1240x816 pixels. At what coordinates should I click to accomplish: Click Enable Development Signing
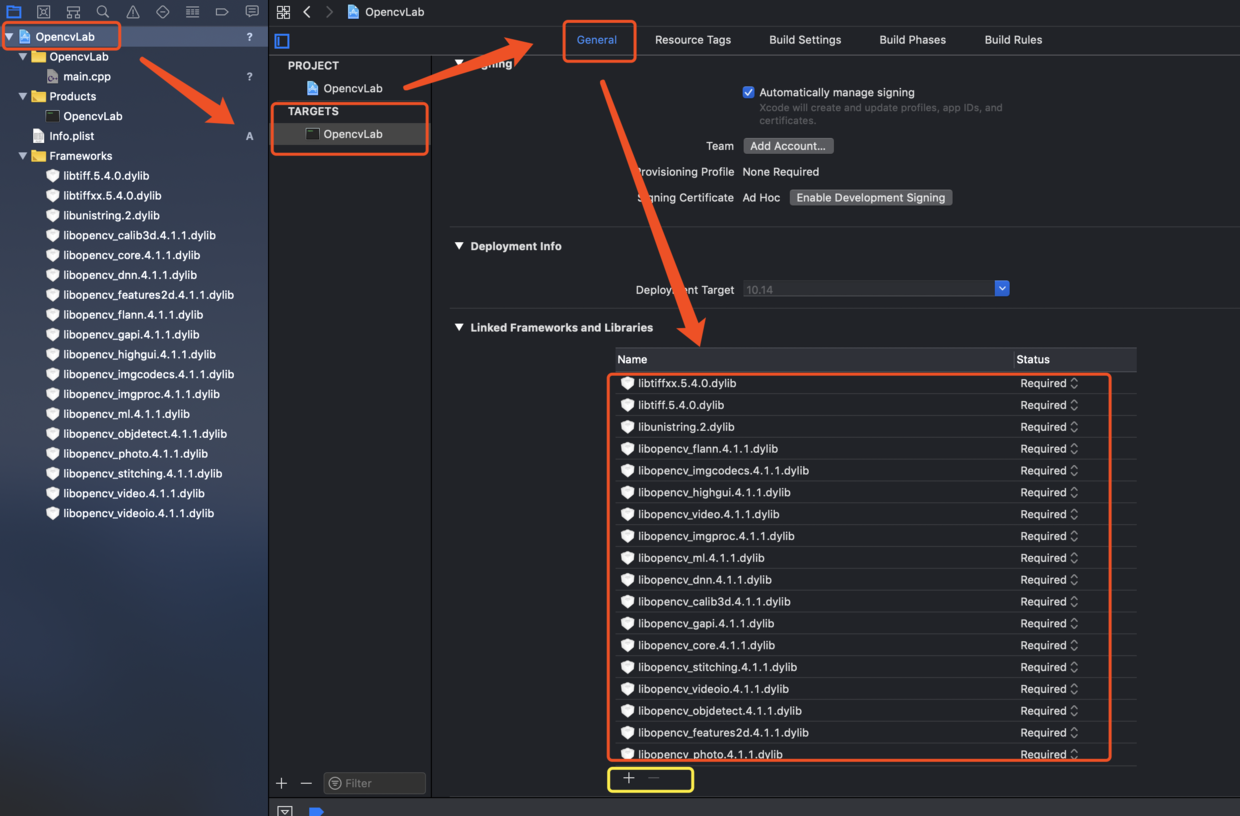871,198
